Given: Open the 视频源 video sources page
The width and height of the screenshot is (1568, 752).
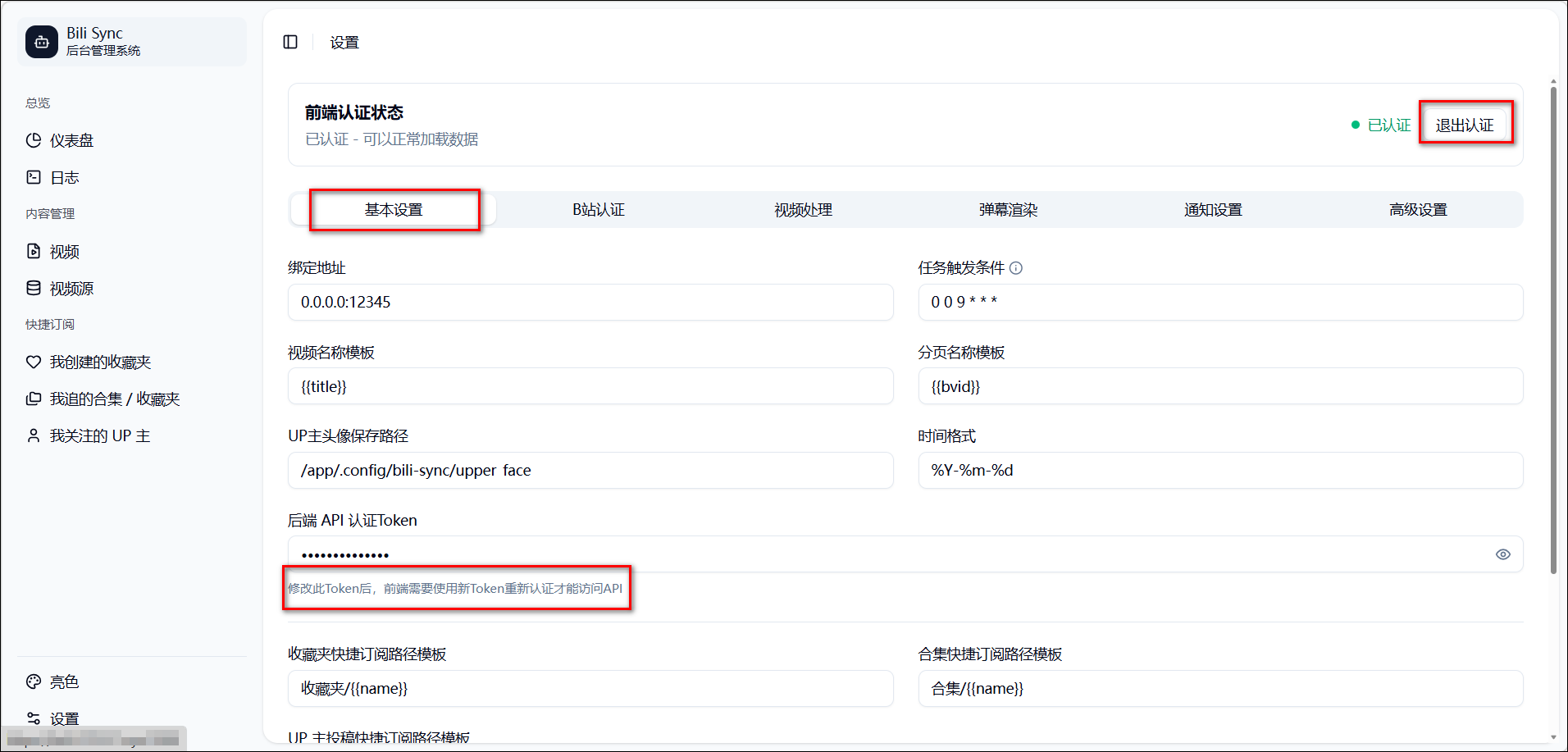Looking at the screenshot, I should [x=71, y=289].
